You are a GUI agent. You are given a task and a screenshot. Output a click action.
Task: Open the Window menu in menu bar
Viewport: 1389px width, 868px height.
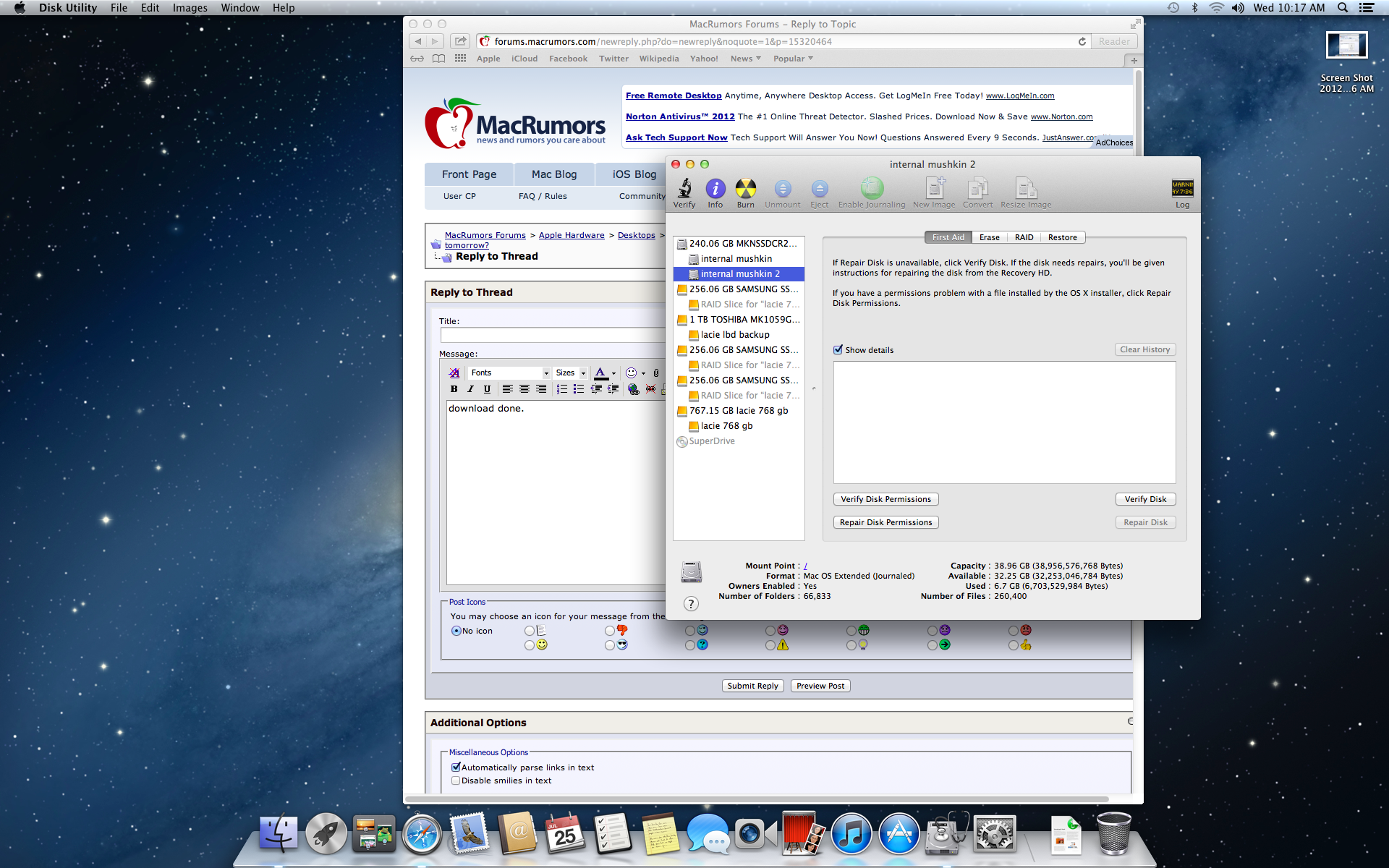[x=240, y=8]
